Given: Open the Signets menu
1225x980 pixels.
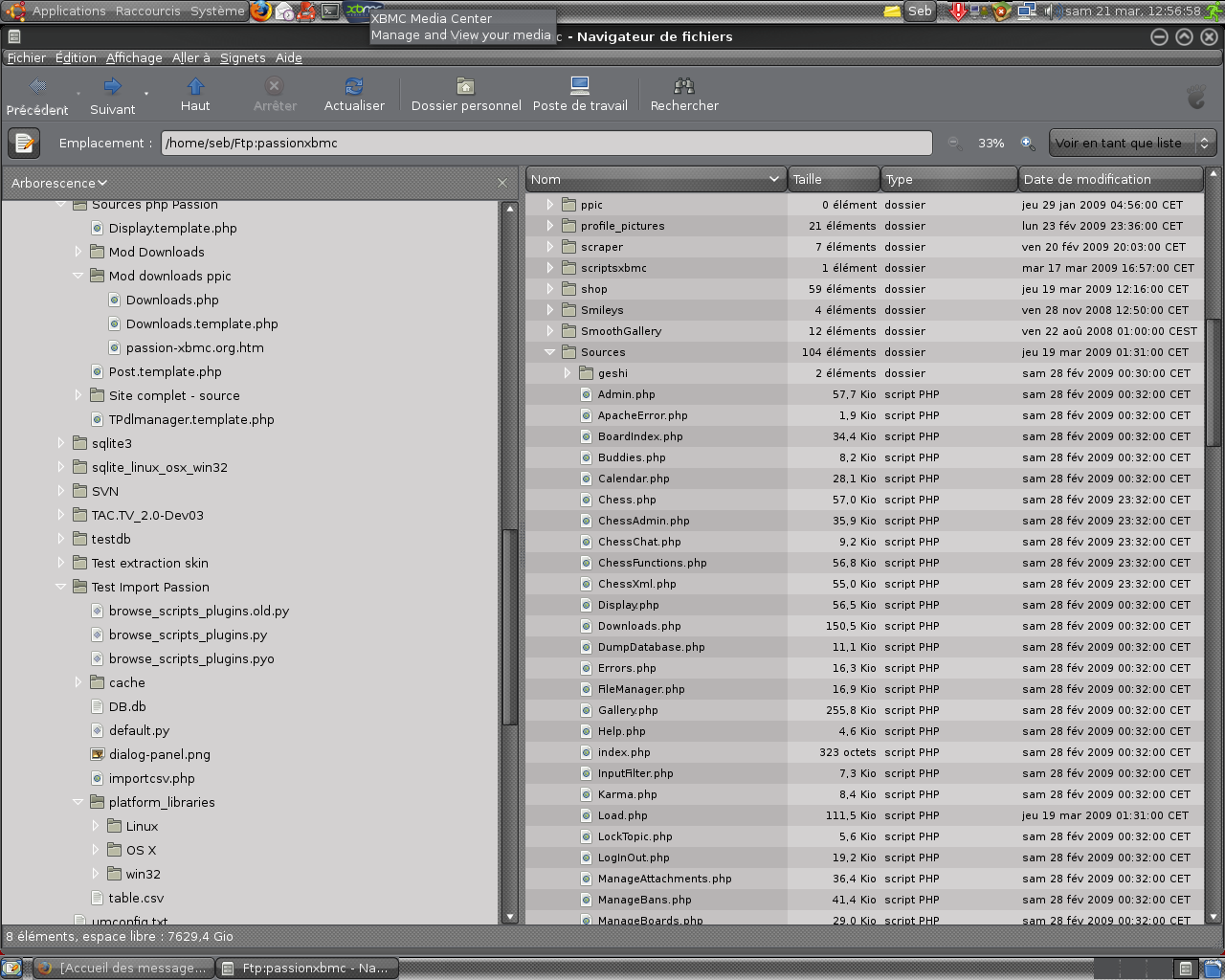Looking at the screenshot, I should point(242,57).
